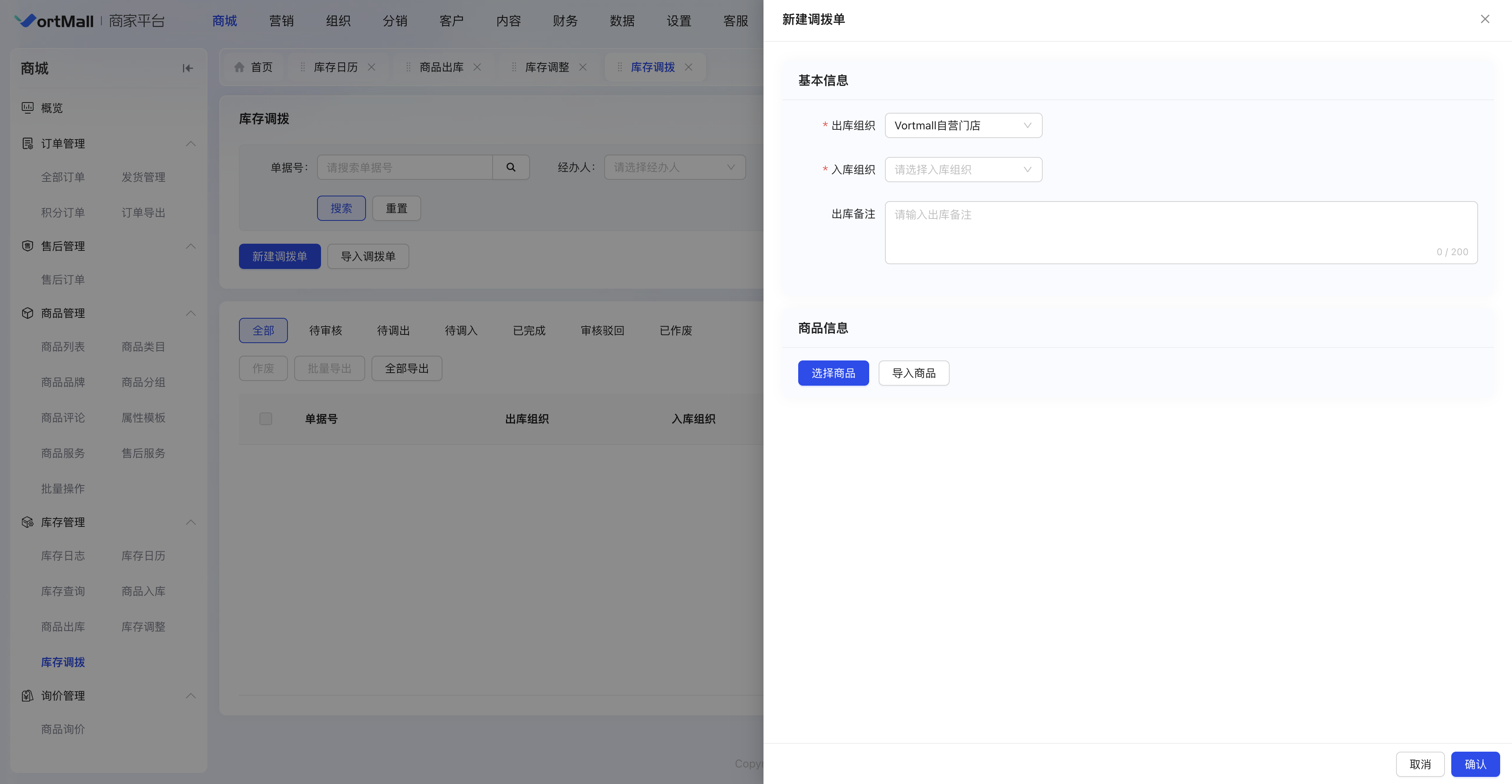1512x784 pixels.
Task: Click the 导入商品 button
Action: [x=913, y=373]
